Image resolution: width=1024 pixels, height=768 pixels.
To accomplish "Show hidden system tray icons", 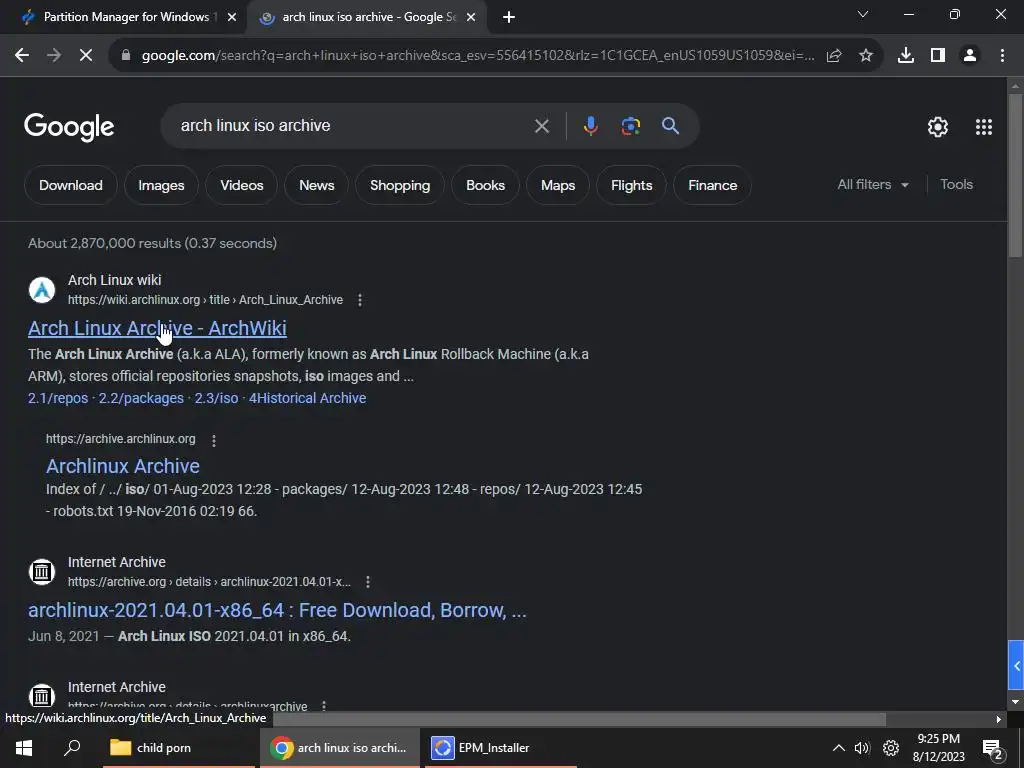I will tap(839, 748).
